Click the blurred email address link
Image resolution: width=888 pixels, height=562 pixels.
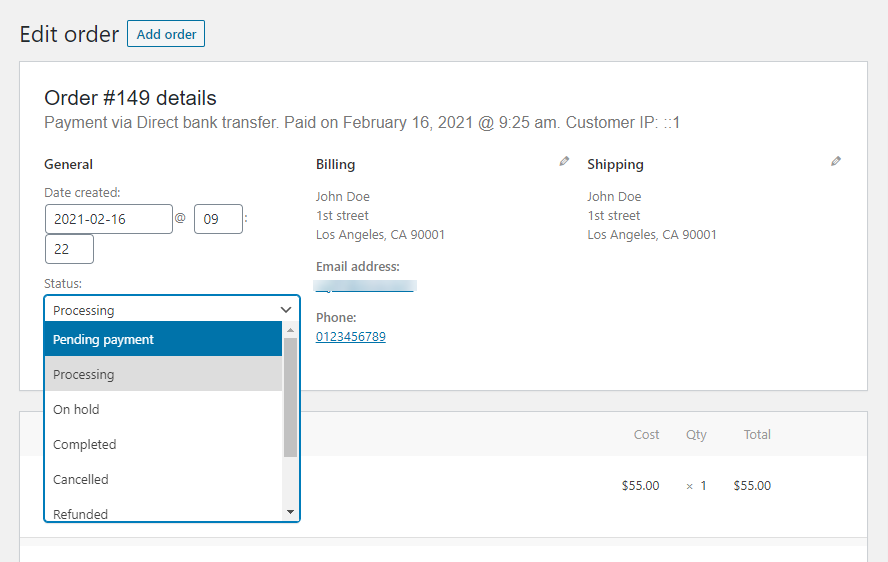365,286
